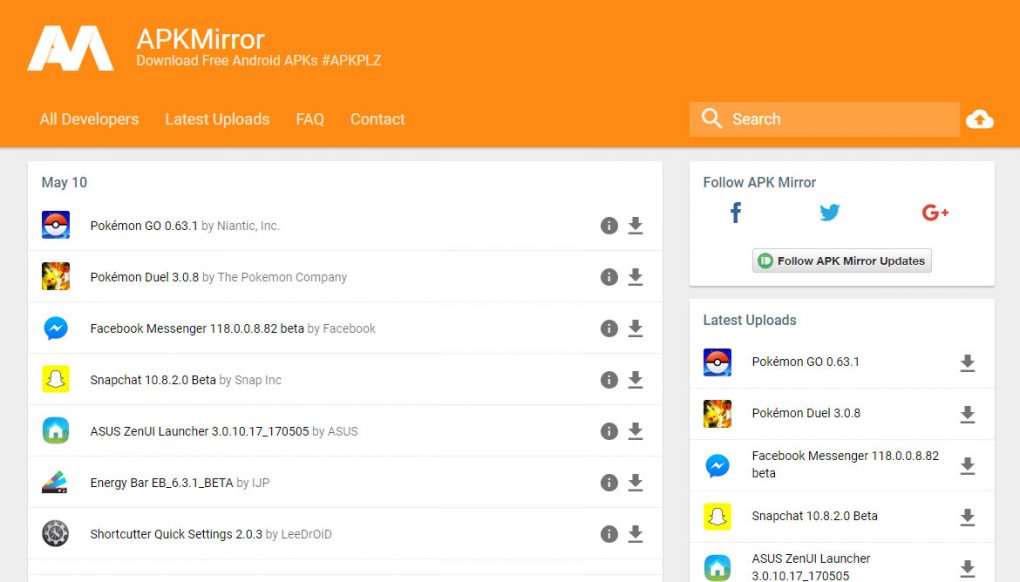Screen dimensions: 1020x582
Task: Go to Latest Uploads in navigation bar
Action: (x=217, y=119)
